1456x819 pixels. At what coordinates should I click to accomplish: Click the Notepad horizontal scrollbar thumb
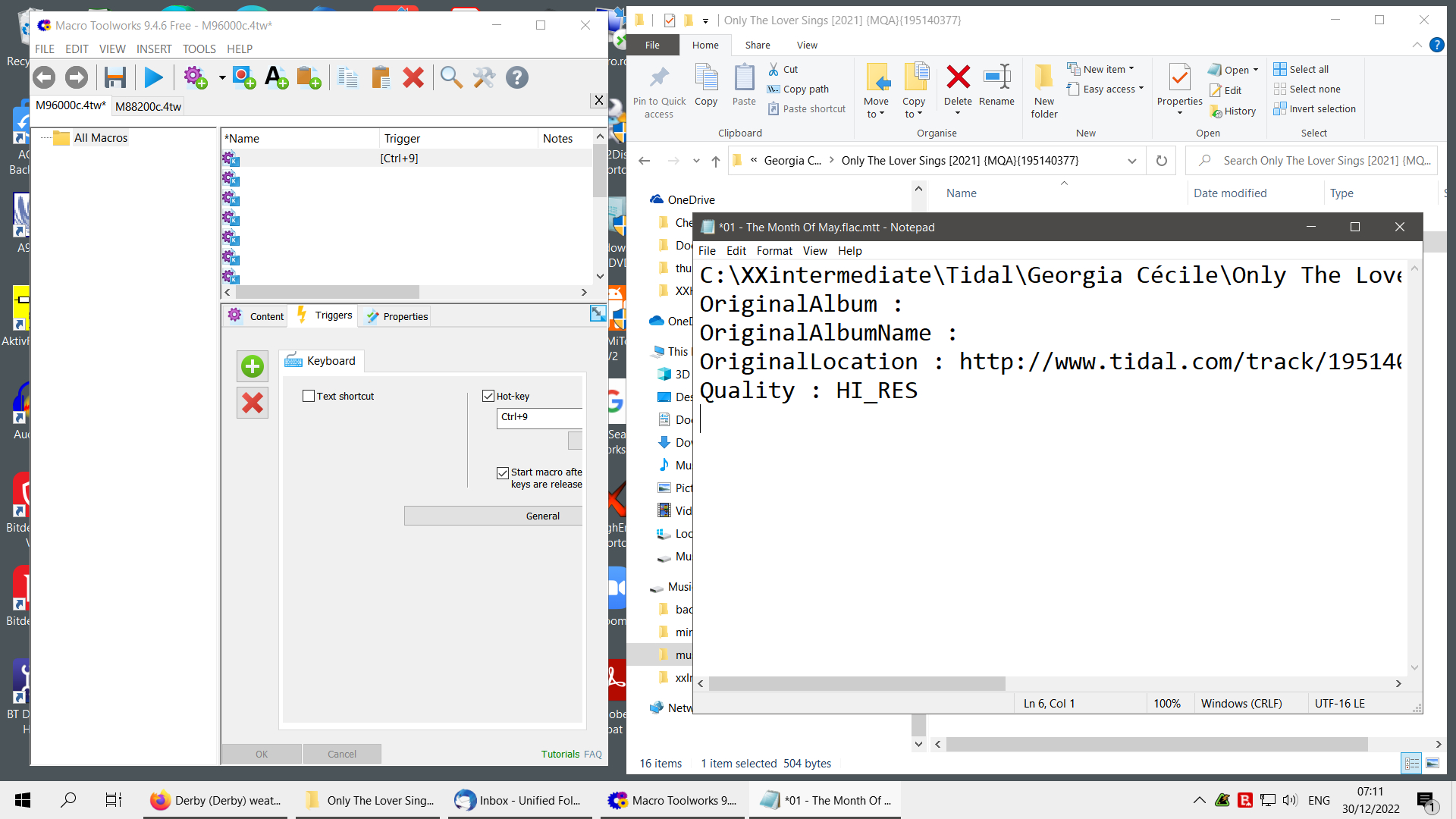857,684
